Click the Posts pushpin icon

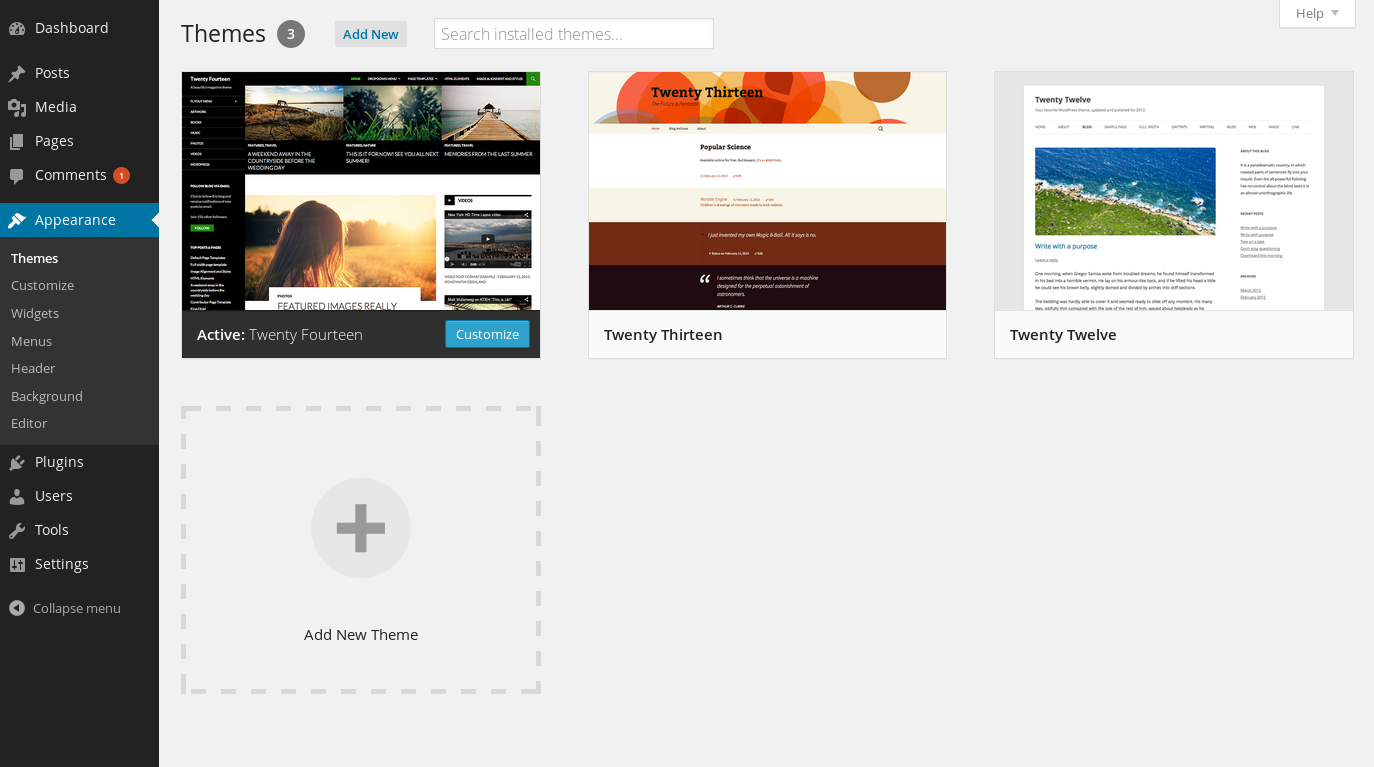(x=17, y=73)
